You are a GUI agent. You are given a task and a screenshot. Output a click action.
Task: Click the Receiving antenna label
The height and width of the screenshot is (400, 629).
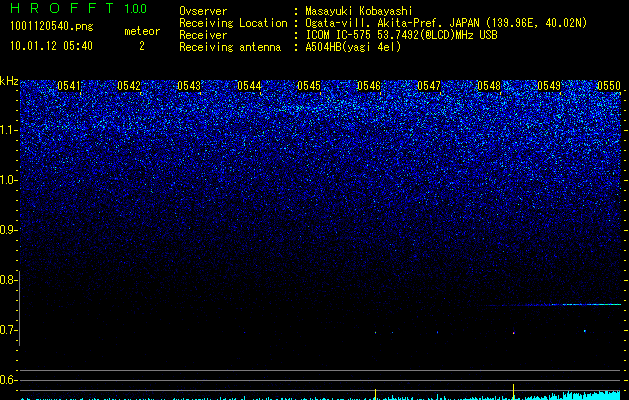[x=230, y=47]
